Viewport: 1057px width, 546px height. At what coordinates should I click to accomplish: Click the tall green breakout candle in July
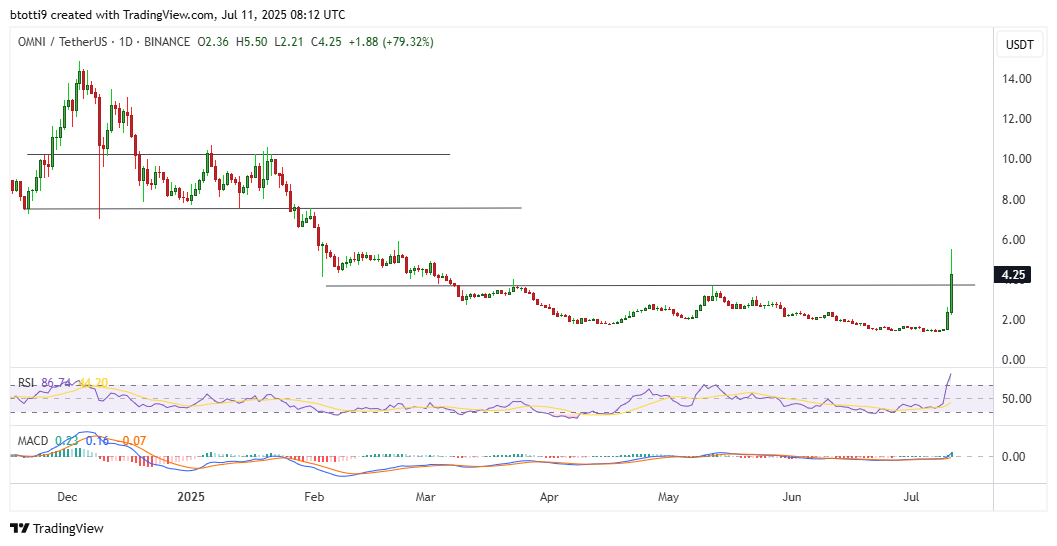click(952, 292)
